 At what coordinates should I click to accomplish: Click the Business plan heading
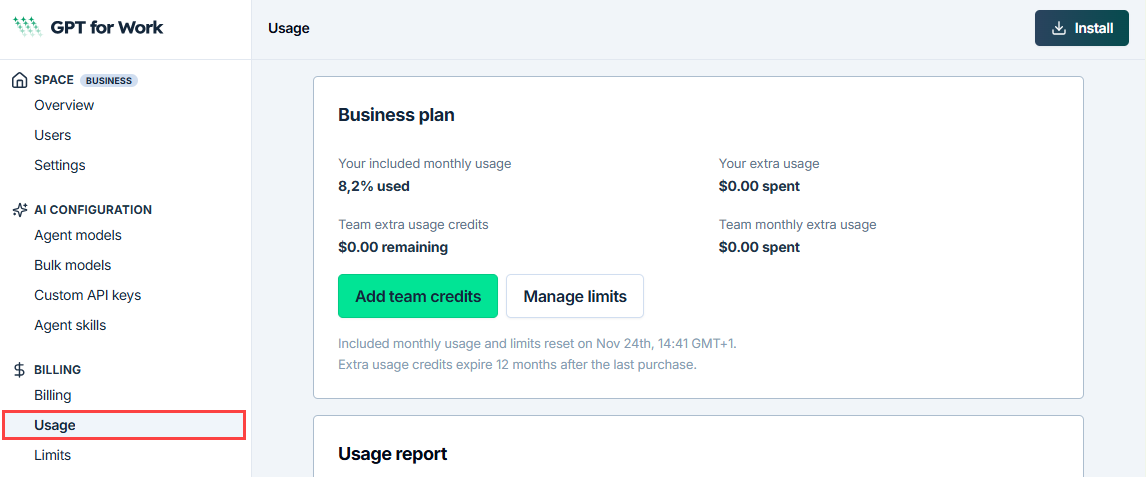(396, 115)
